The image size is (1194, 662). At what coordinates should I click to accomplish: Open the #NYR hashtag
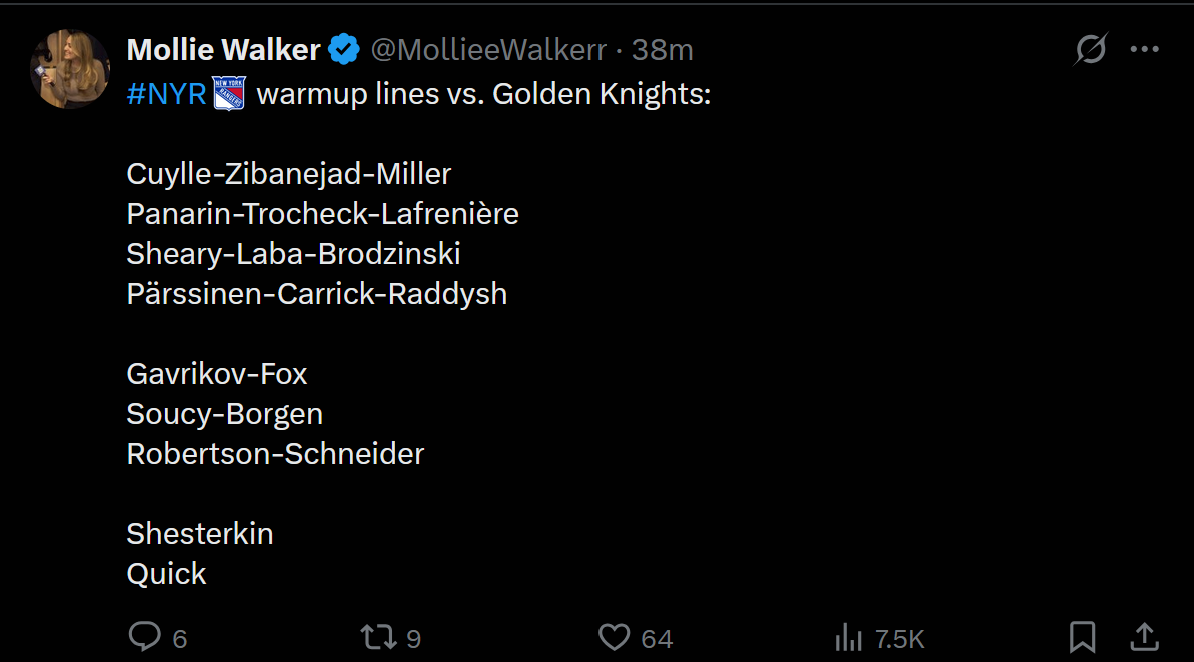coord(166,95)
